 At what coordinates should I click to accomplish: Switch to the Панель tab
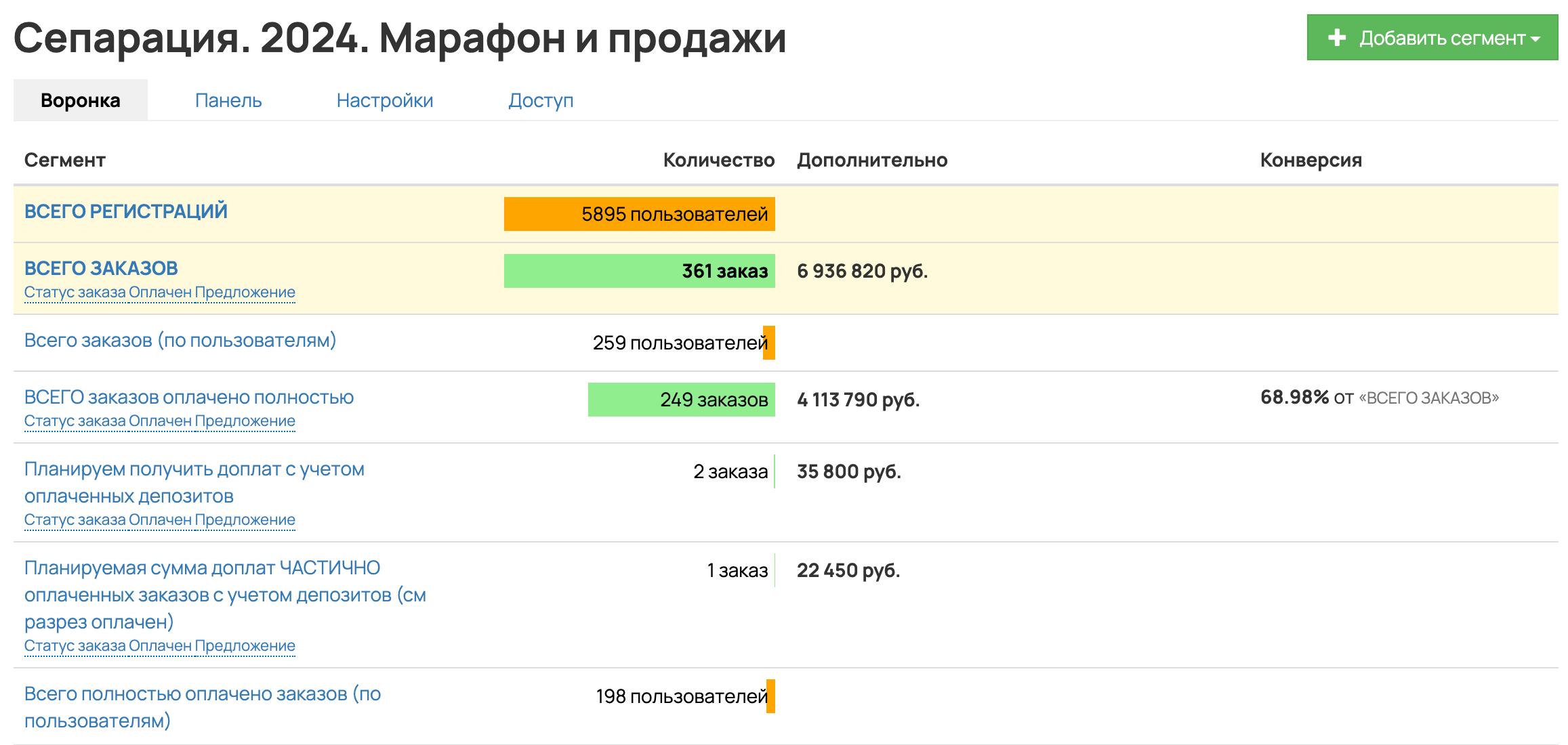pos(228,100)
